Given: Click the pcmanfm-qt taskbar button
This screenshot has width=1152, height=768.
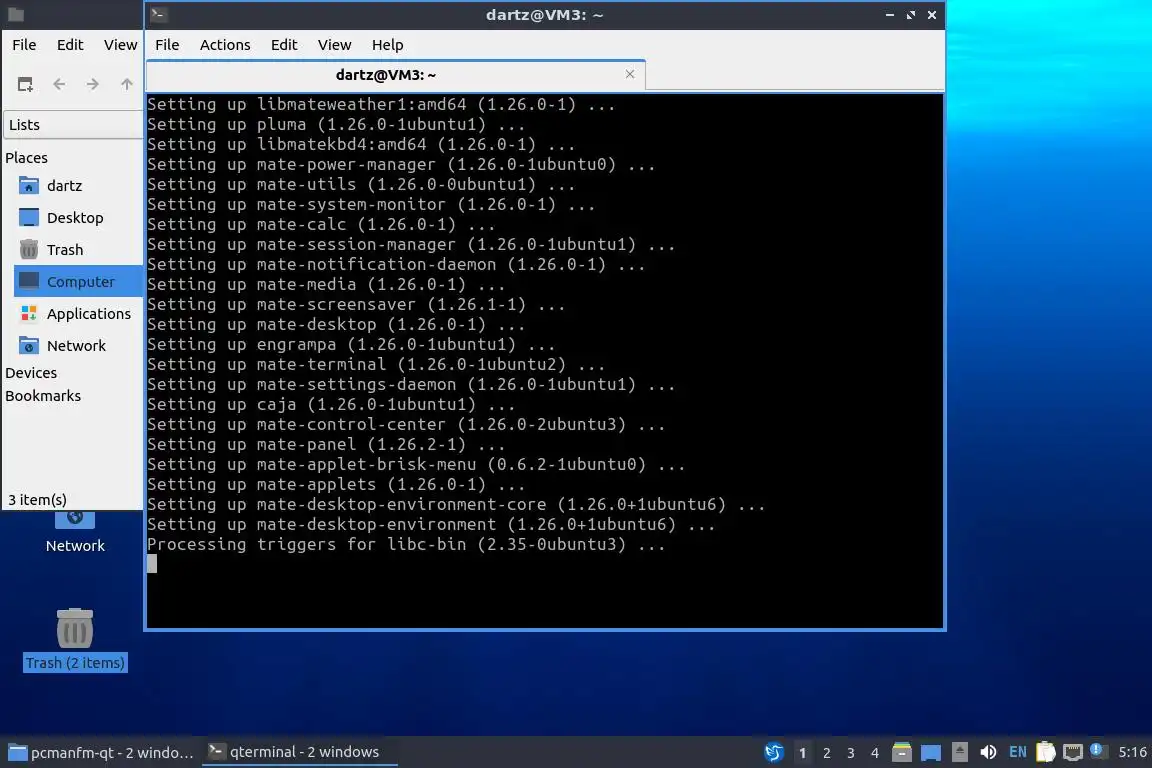Looking at the screenshot, I should [101, 752].
